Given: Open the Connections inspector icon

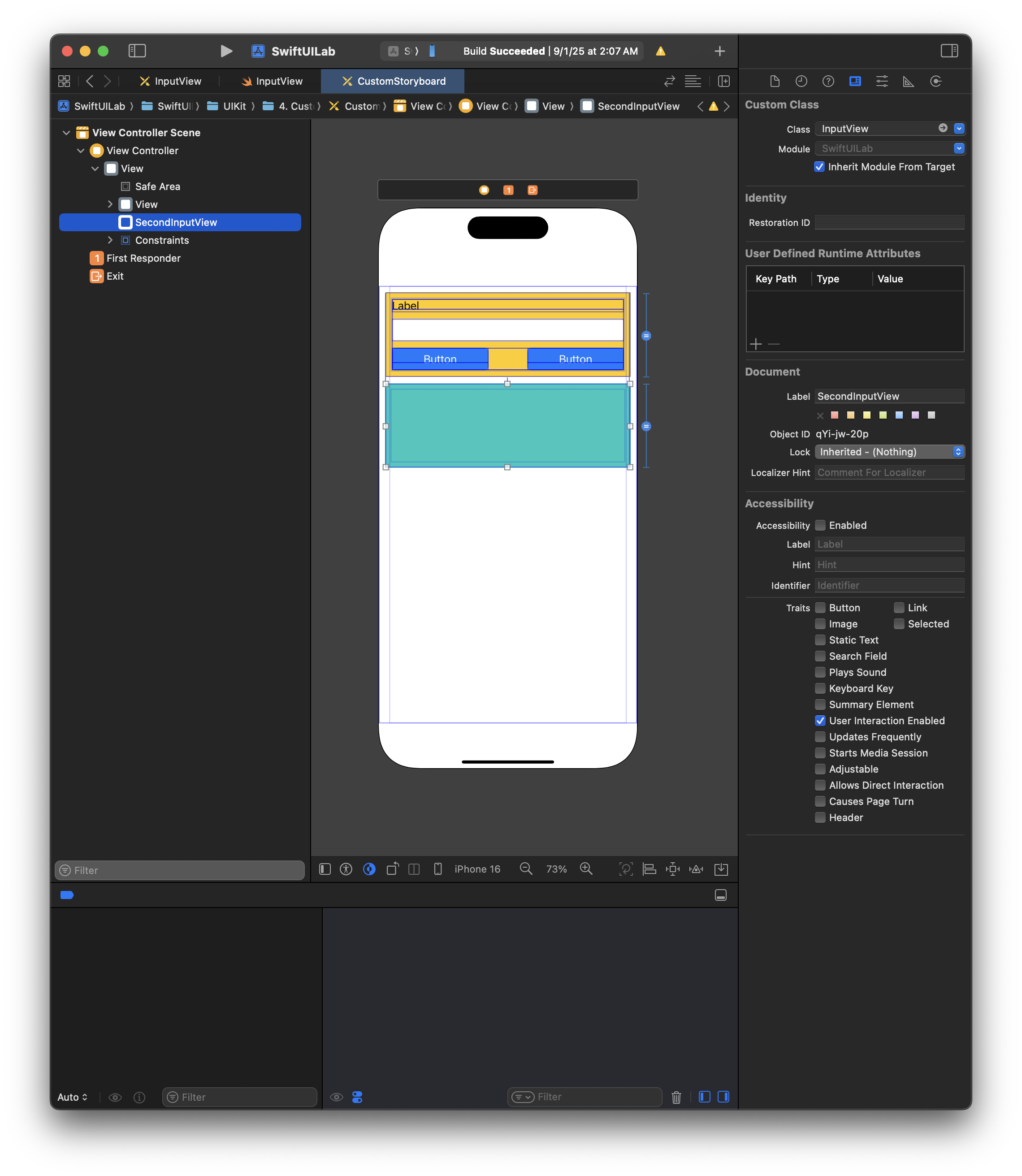Looking at the screenshot, I should click(x=935, y=82).
